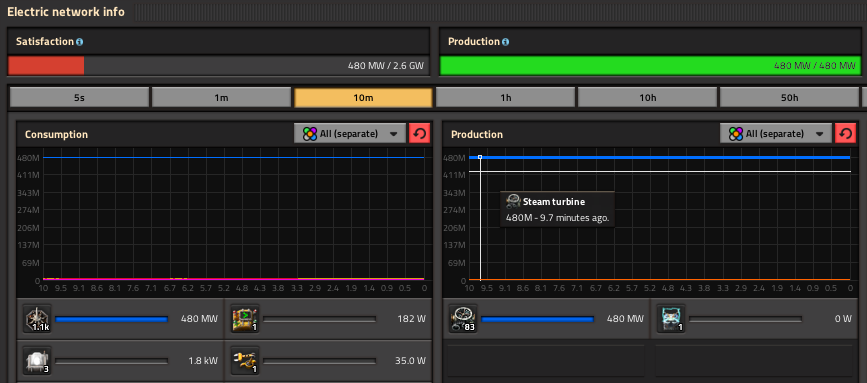Click the blue line in Consumption graph
Viewport: 867px width, 383px height.
click(x=234, y=158)
